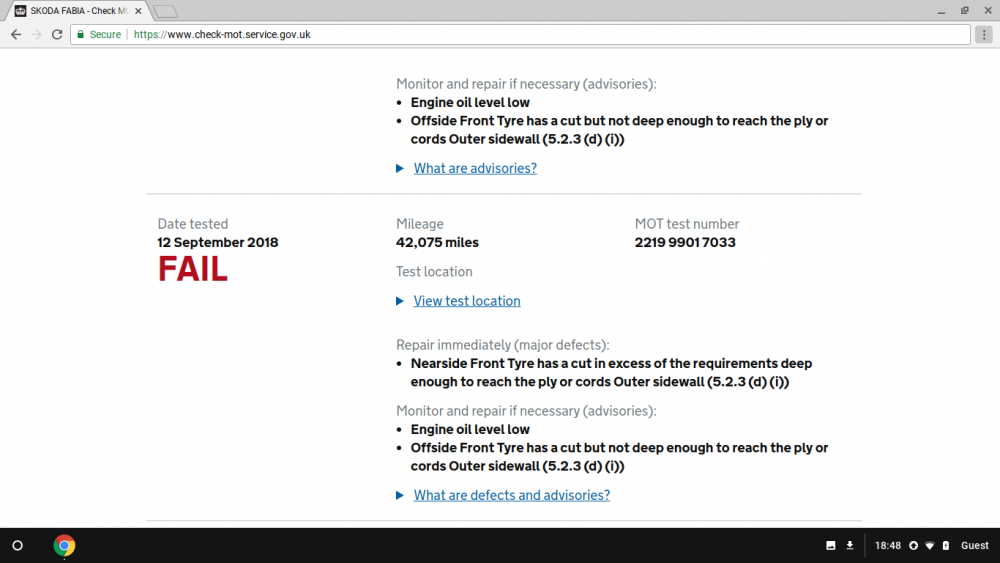
Task: Open the Chrome OS launcher circle
Action: point(17,546)
